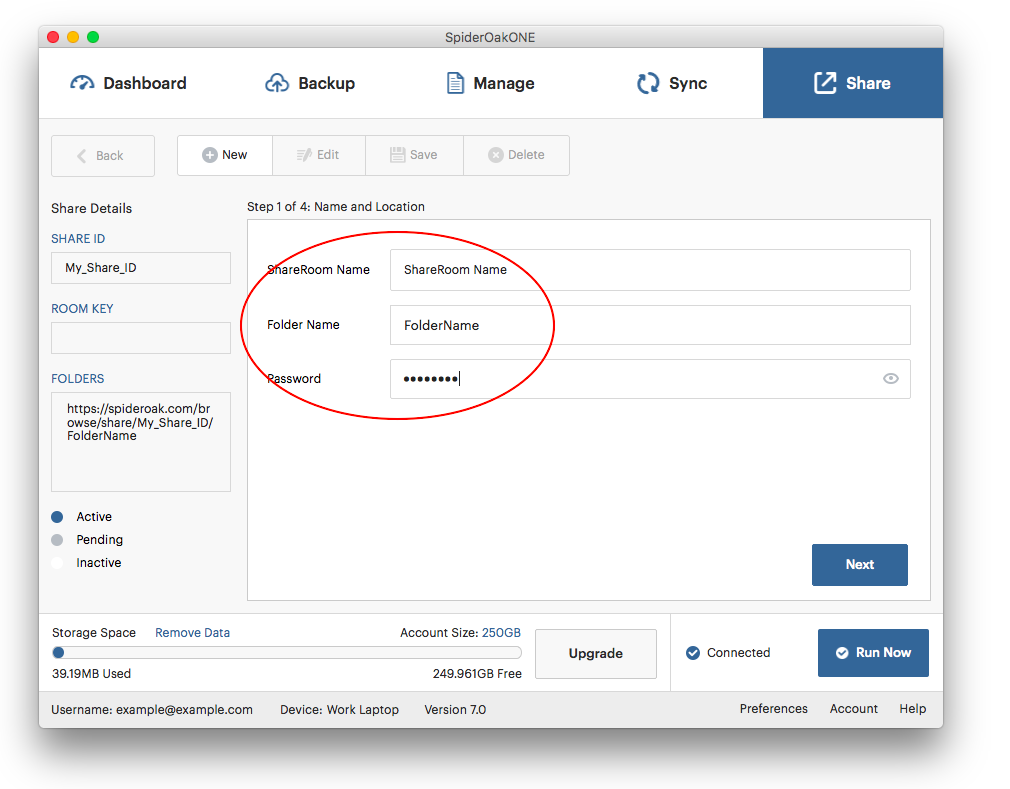Viewport: 1010px width, 789px height.
Task: Proceed with the Next button
Action: pos(860,565)
